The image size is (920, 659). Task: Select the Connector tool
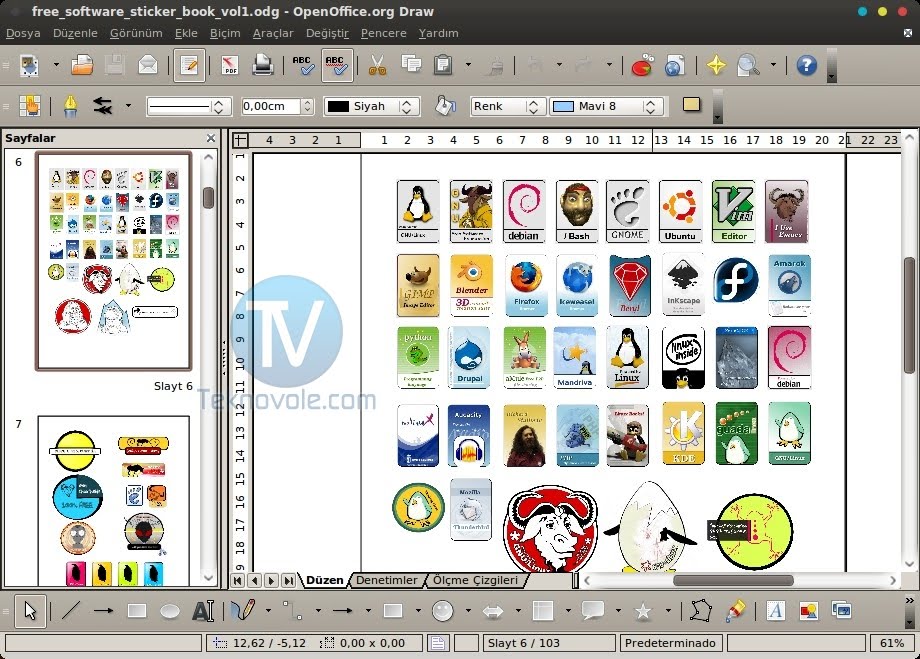coord(292,611)
